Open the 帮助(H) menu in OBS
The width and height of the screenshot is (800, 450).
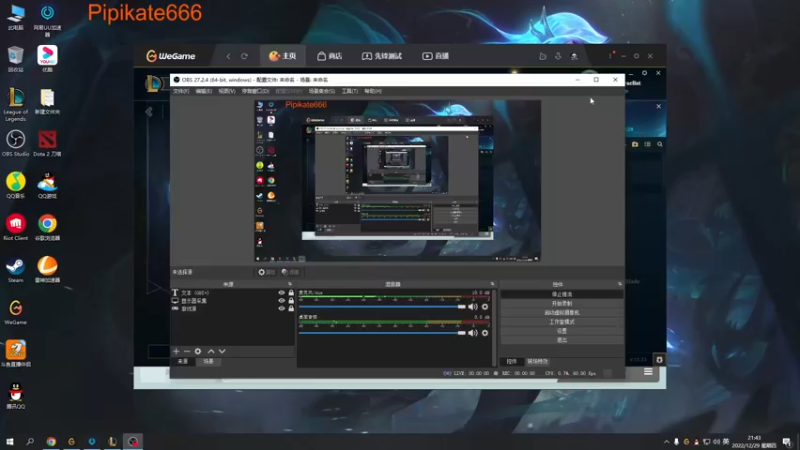tap(373, 91)
